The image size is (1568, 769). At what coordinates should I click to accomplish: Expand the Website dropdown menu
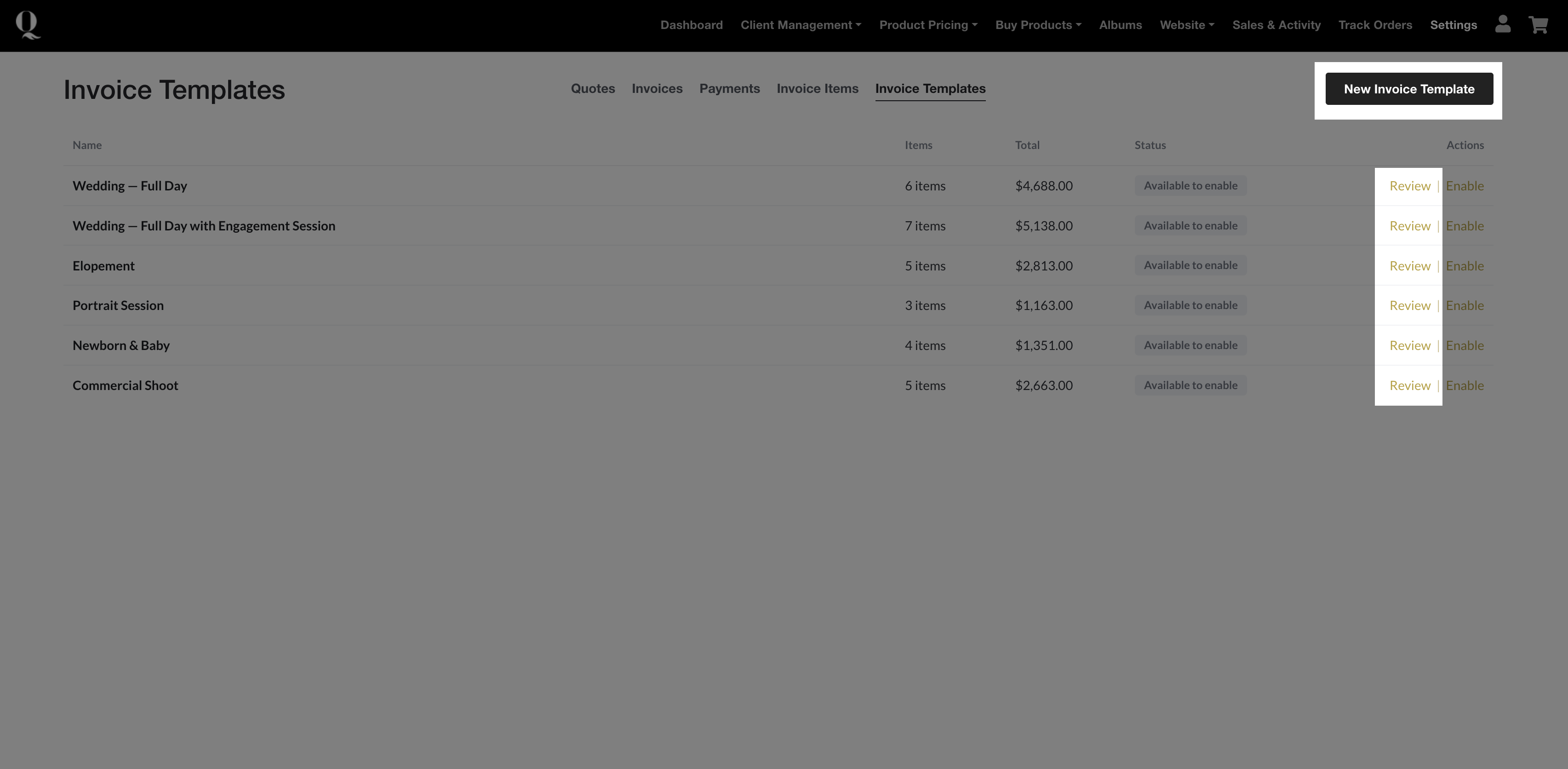click(x=1186, y=25)
